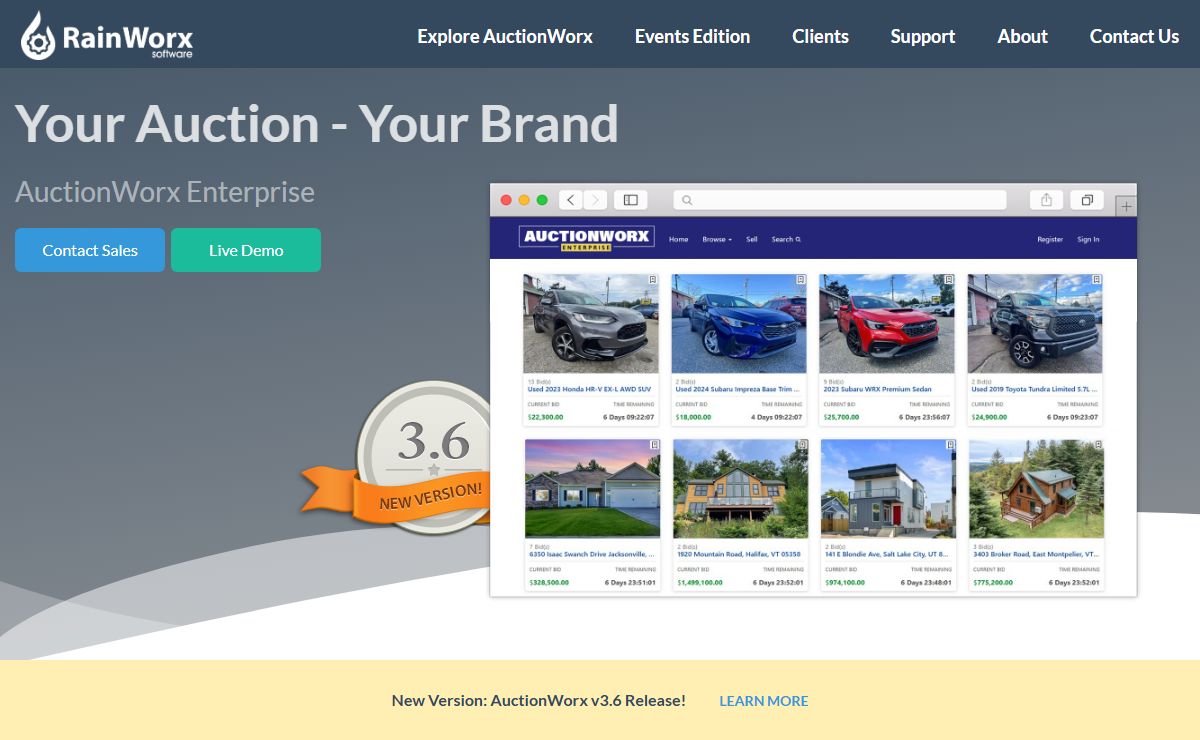Bookmark the 3403 Broker Road listing
This screenshot has height=740, width=1200.
(x=1098, y=445)
